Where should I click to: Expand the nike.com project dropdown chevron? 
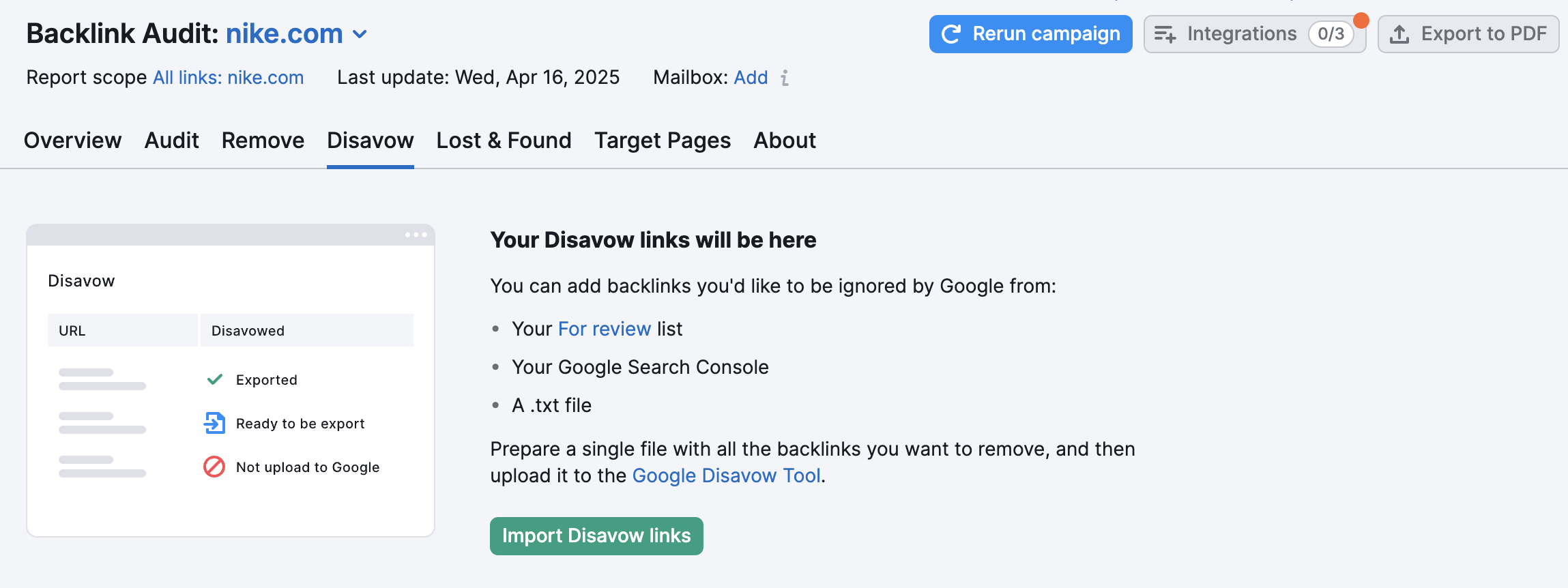(360, 34)
